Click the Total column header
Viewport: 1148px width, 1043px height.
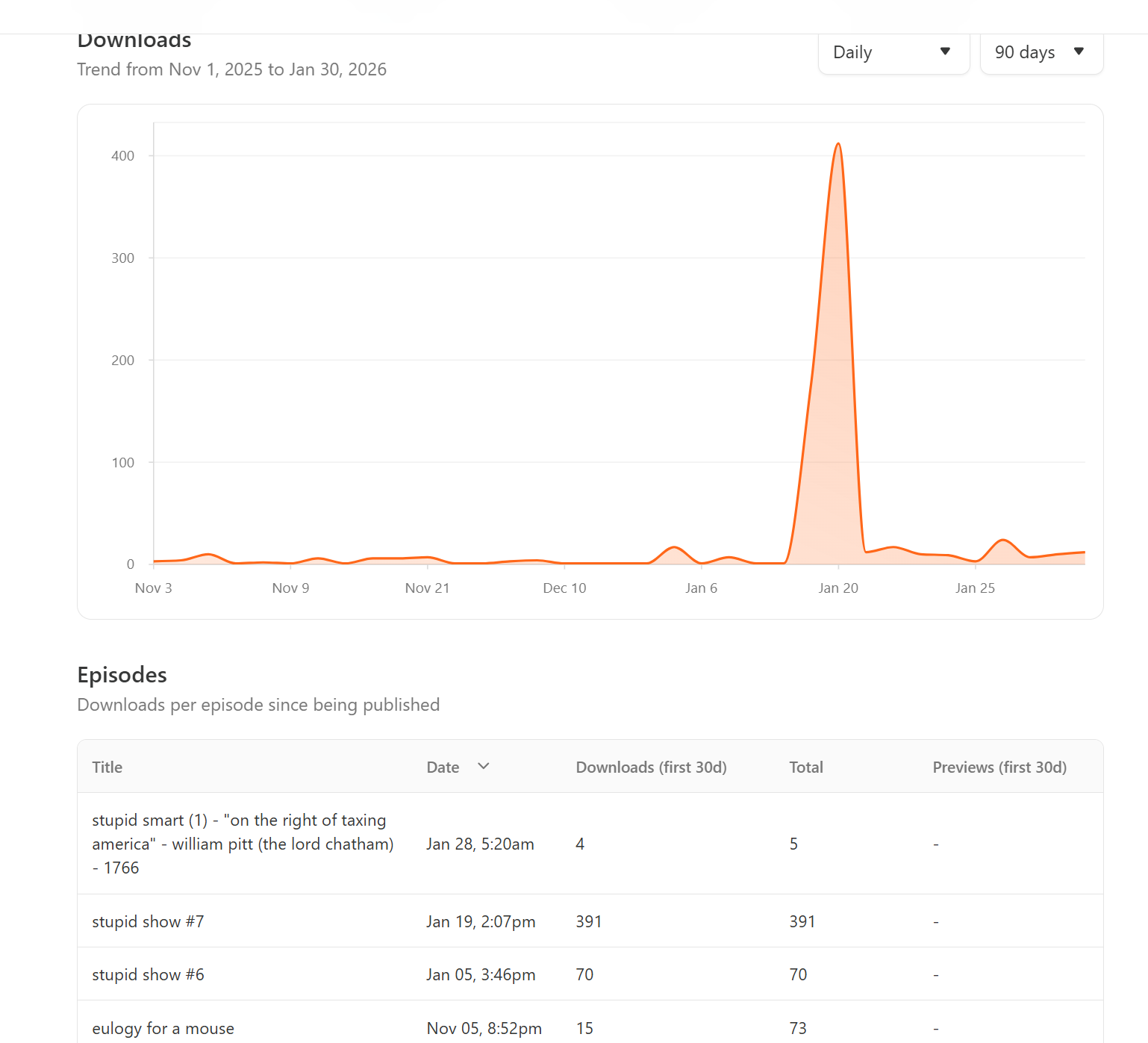[806, 768]
